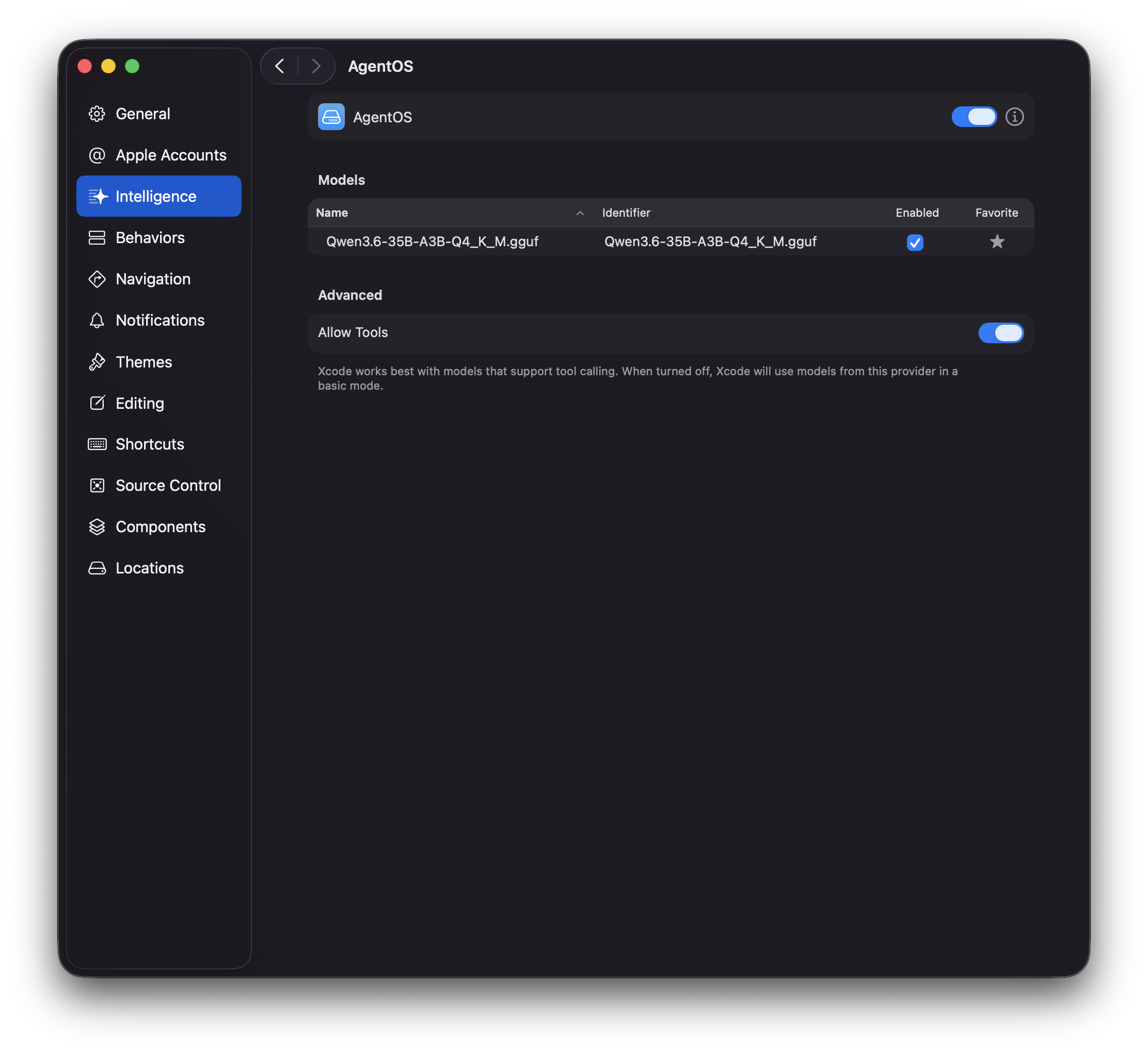Viewport: 1148px width, 1054px height.
Task: Open Behaviors via its sidebar icon
Action: (97, 238)
